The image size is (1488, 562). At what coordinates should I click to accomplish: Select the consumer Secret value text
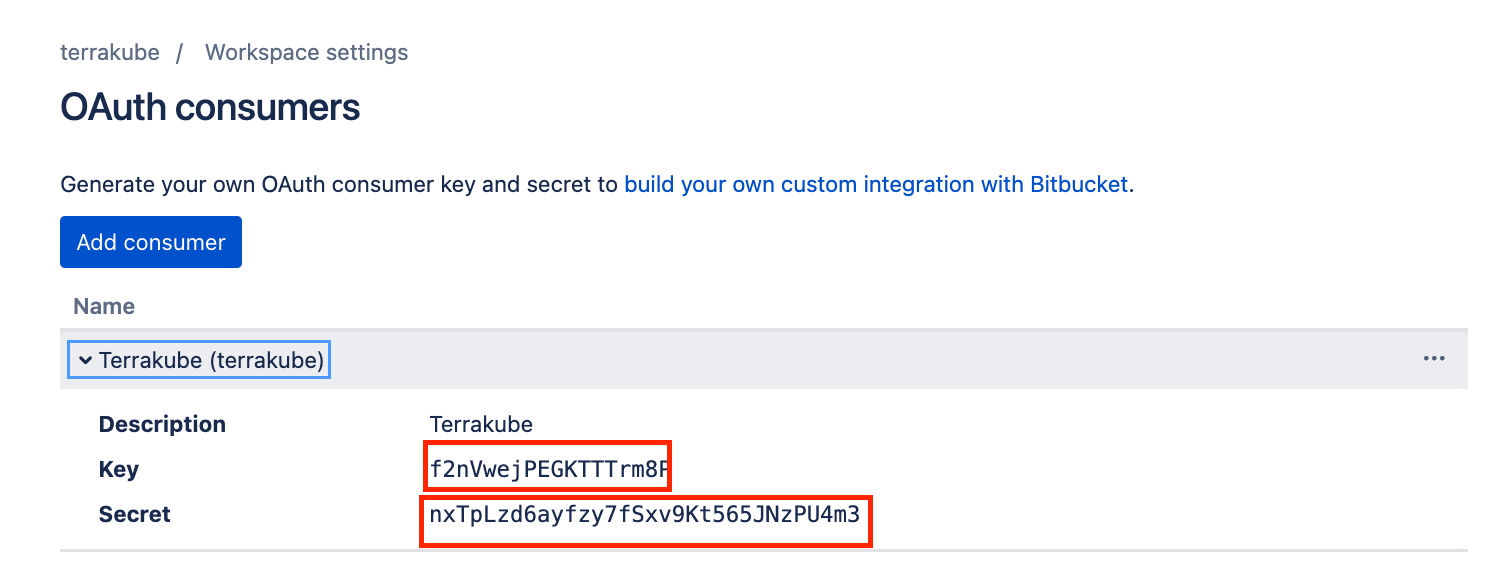click(644, 515)
